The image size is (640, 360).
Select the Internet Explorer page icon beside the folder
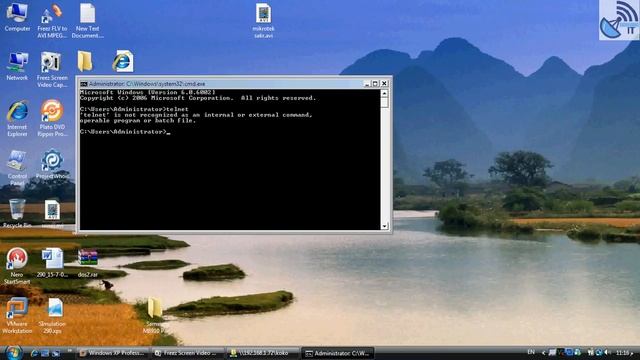pos(123,62)
